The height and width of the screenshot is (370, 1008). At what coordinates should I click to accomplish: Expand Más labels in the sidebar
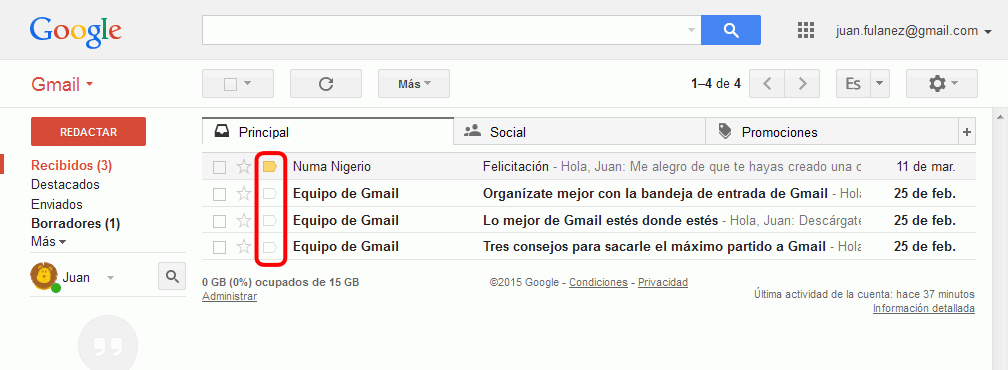pos(48,242)
